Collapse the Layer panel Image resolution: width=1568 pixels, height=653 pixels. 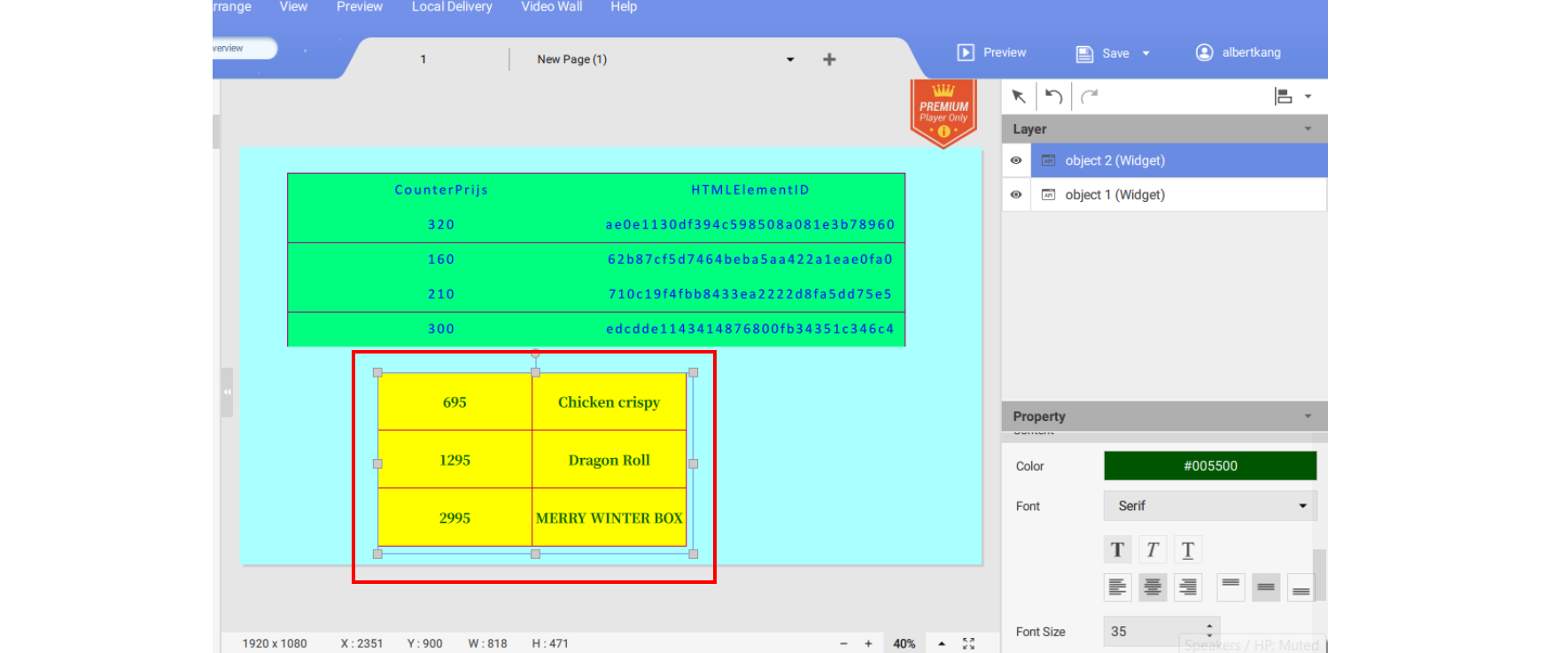[1308, 129]
